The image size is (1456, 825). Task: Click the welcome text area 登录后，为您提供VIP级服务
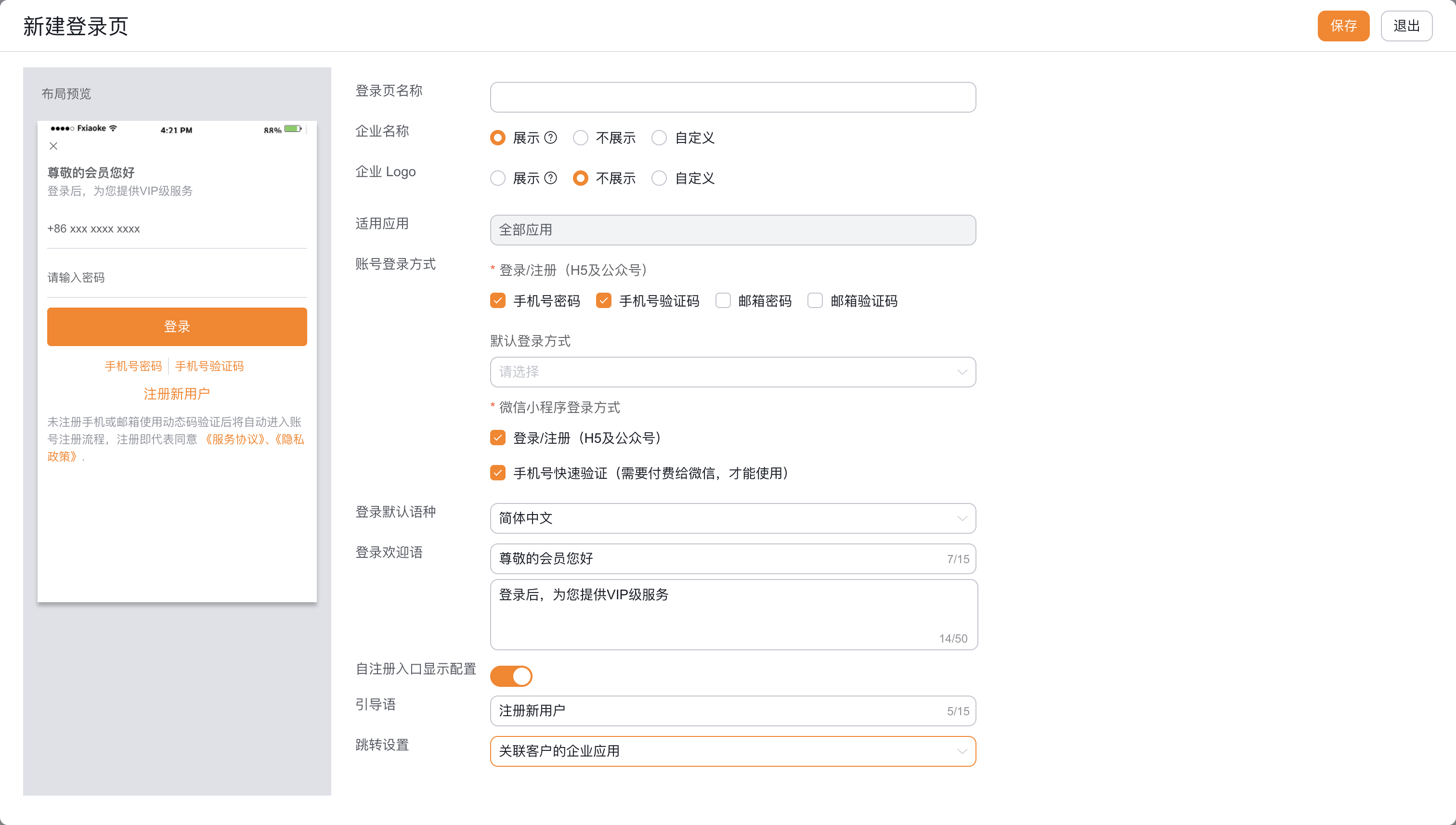tap(734, 615)
